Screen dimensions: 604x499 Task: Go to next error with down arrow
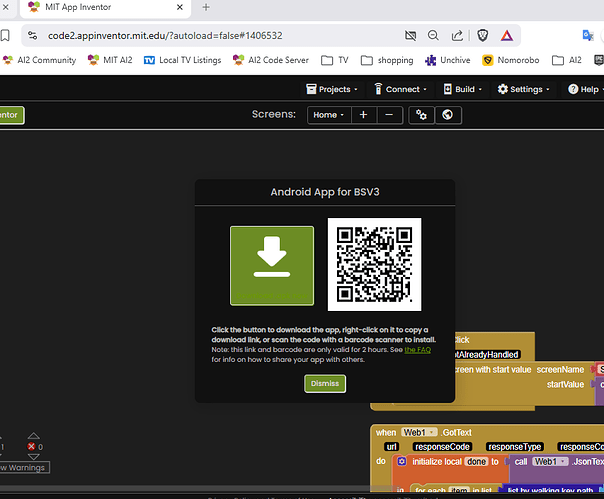(x=34, y=457)
